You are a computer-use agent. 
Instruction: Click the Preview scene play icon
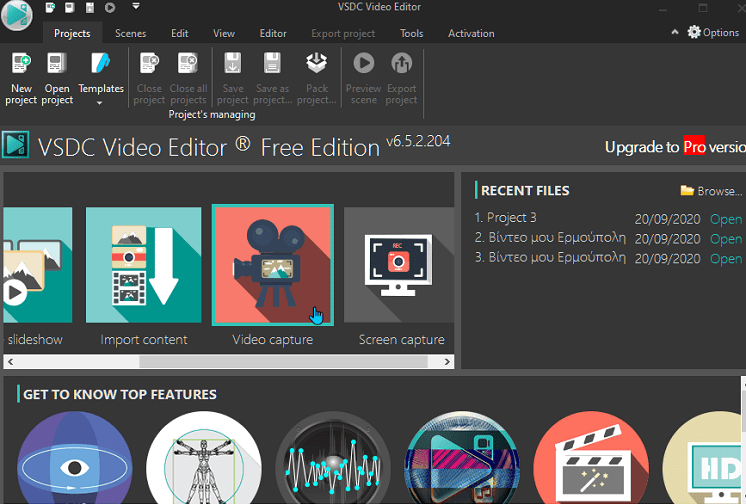pyautogui.click(x=363, y=63)
